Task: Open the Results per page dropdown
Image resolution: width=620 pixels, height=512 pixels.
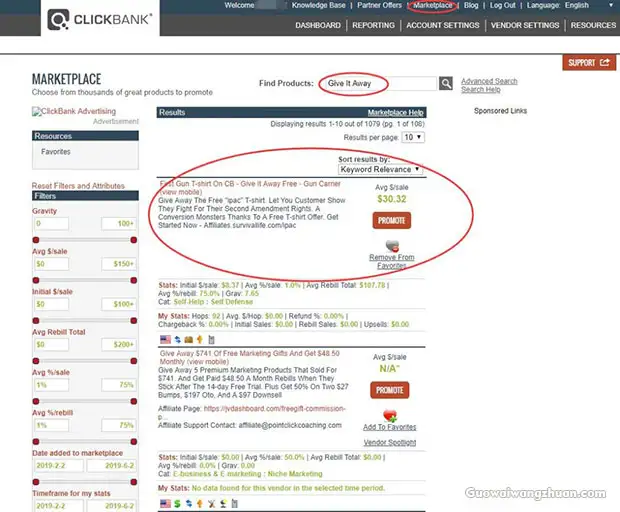Action: (x=413, y=137)
